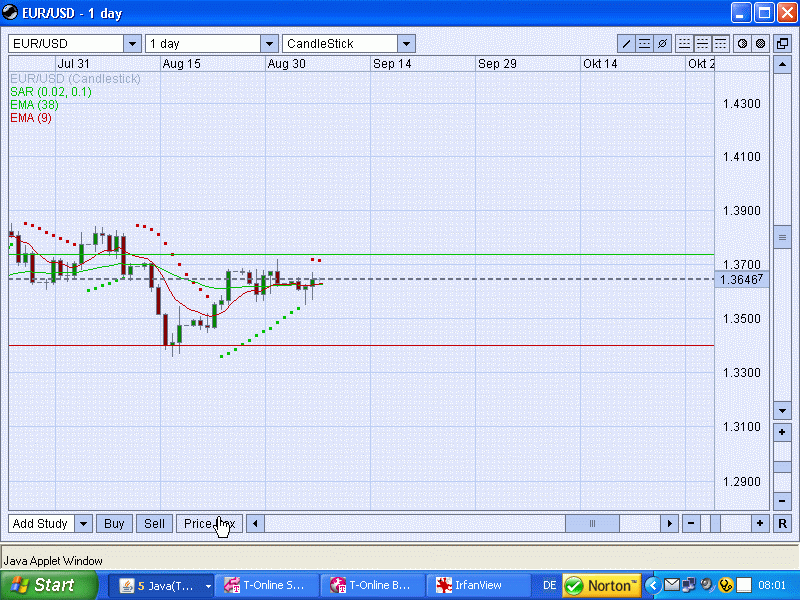Screen dimensions: 800x600
Task: Click the Sell button
Action: click(154, 523)
